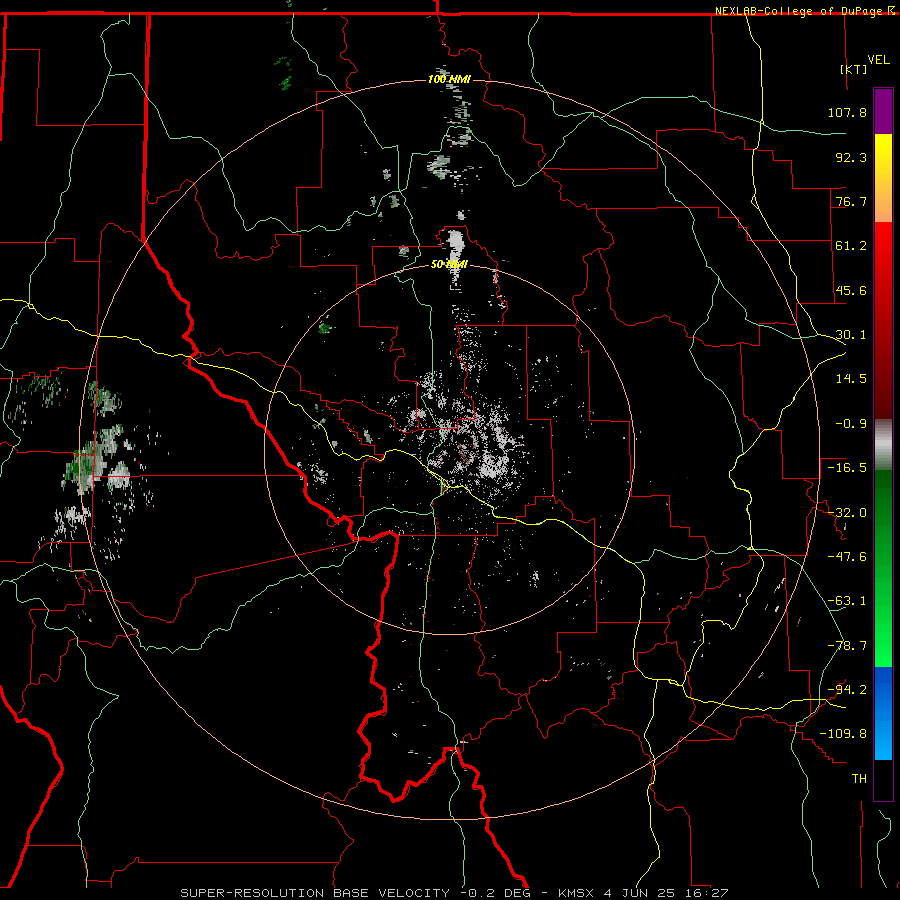Screen dimensions: 900x900
Task: Click the -0.9 velocity scale value
Action: click(851, 424)
